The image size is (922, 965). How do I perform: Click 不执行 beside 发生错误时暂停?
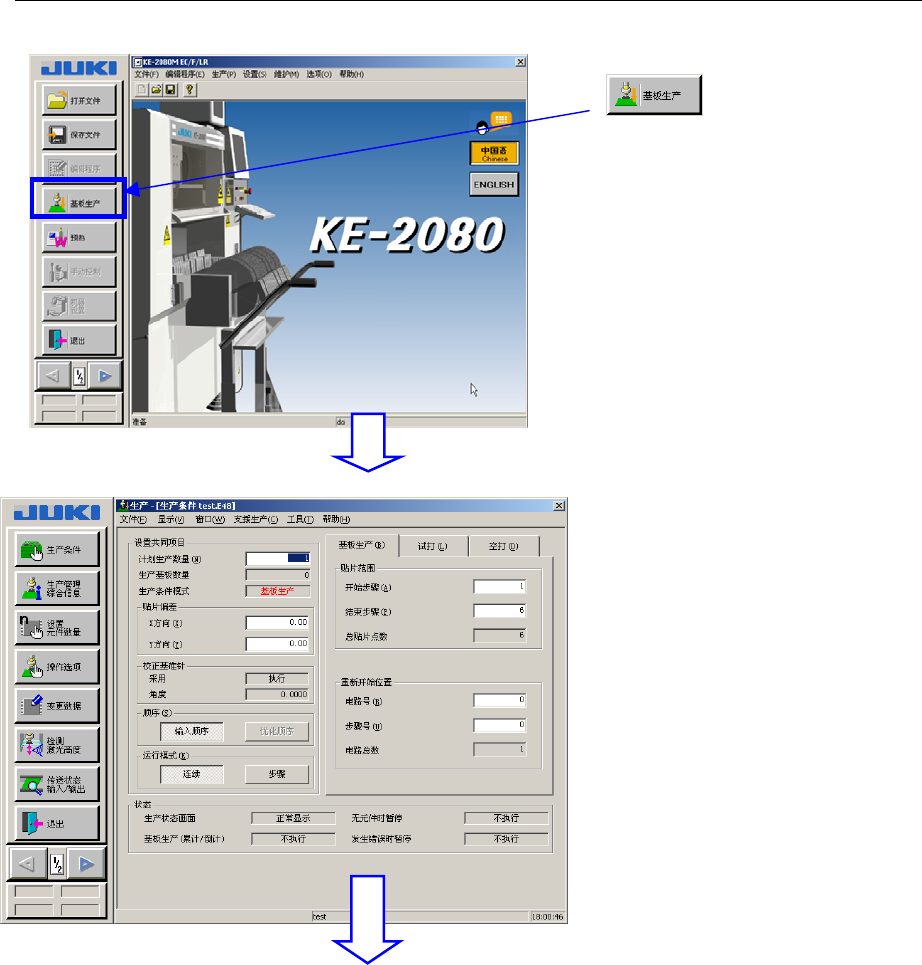pyautogui.click(x=506, y=839)
